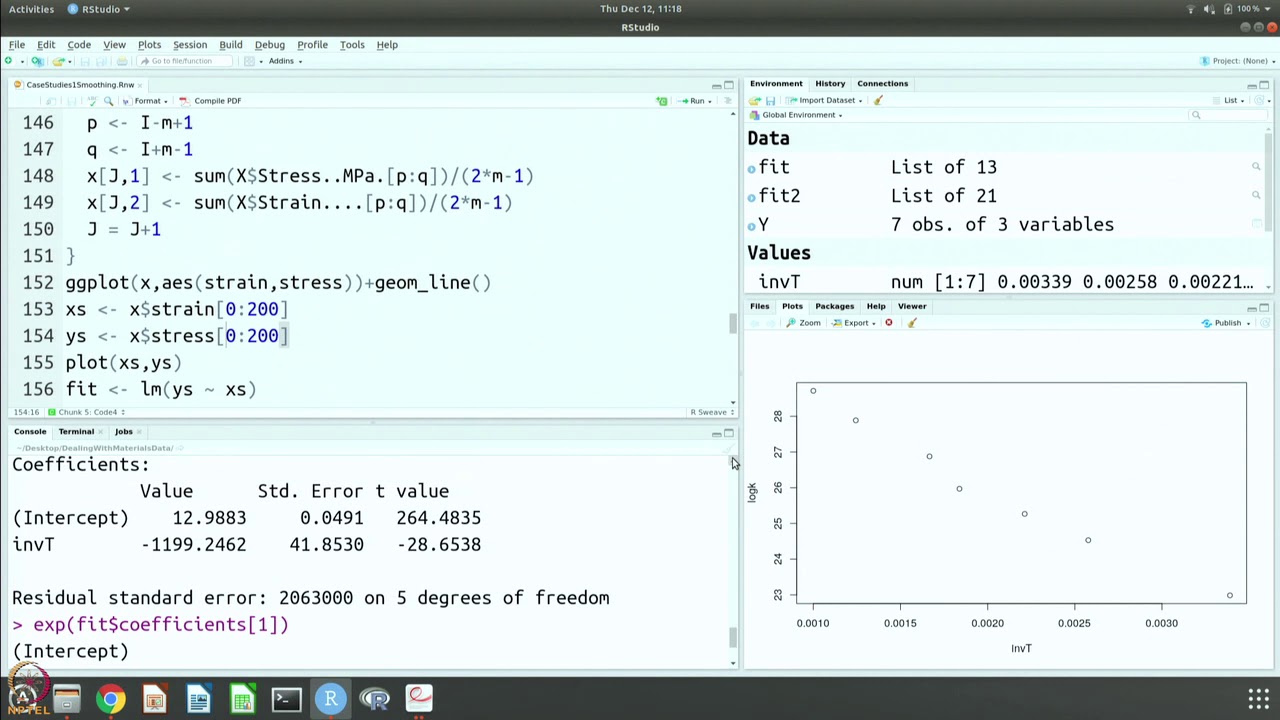Inspect fit2 with its magnifier icon
Viewport: 1280px width, 720px height.
(x=1256, y=196)
